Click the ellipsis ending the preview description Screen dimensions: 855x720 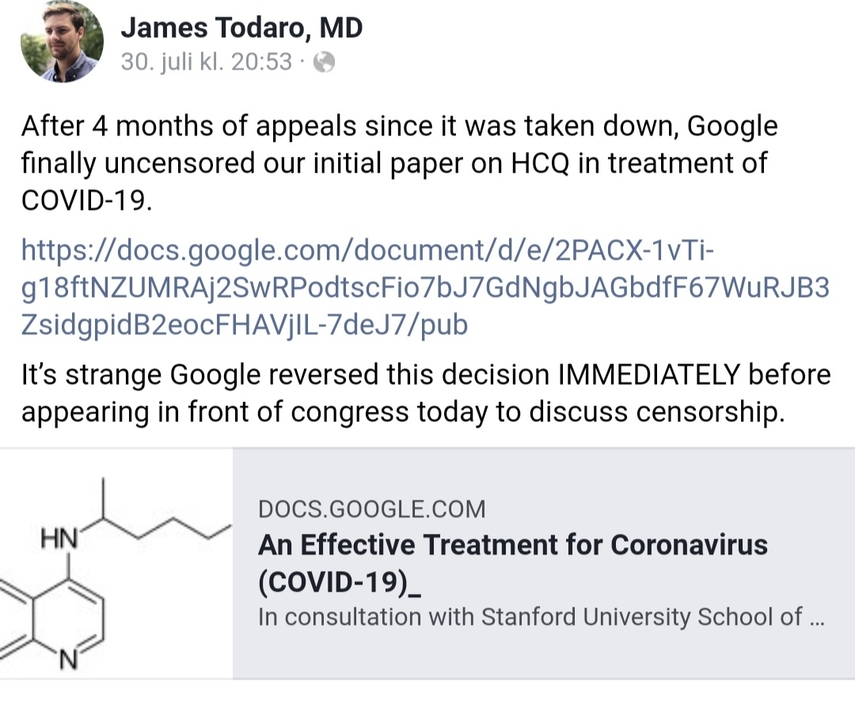[817, 618]
